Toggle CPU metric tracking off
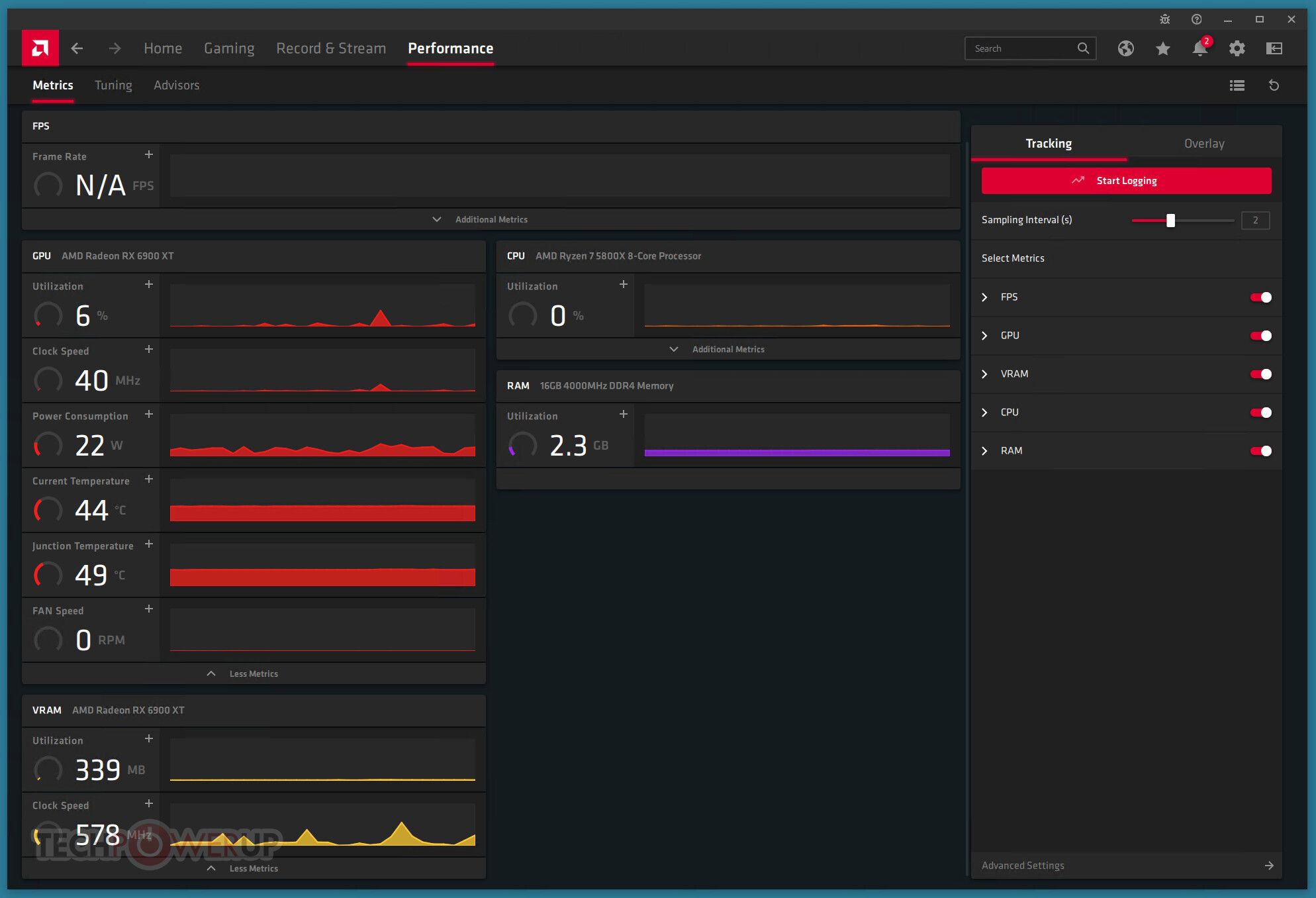The width and height of the screenshot is (1316, 898). (x=1261, y=413)
